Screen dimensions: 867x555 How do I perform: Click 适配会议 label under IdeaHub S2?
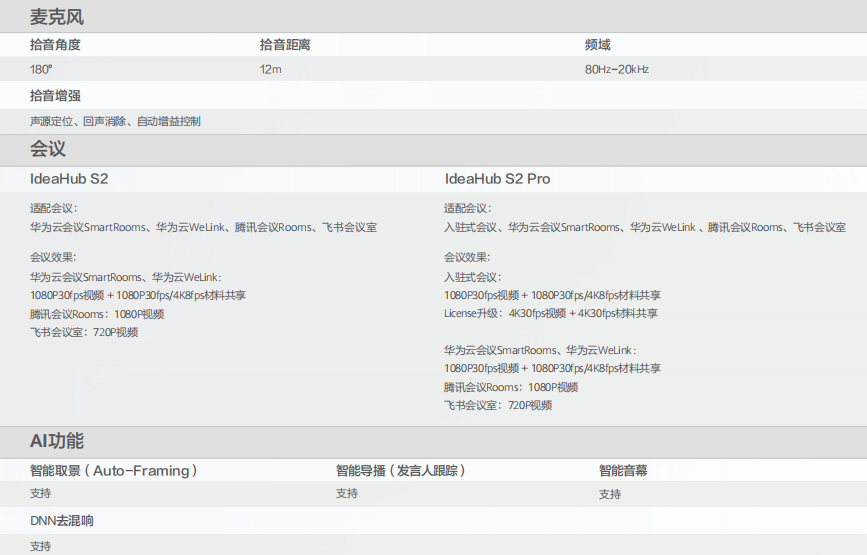[54, 208]
